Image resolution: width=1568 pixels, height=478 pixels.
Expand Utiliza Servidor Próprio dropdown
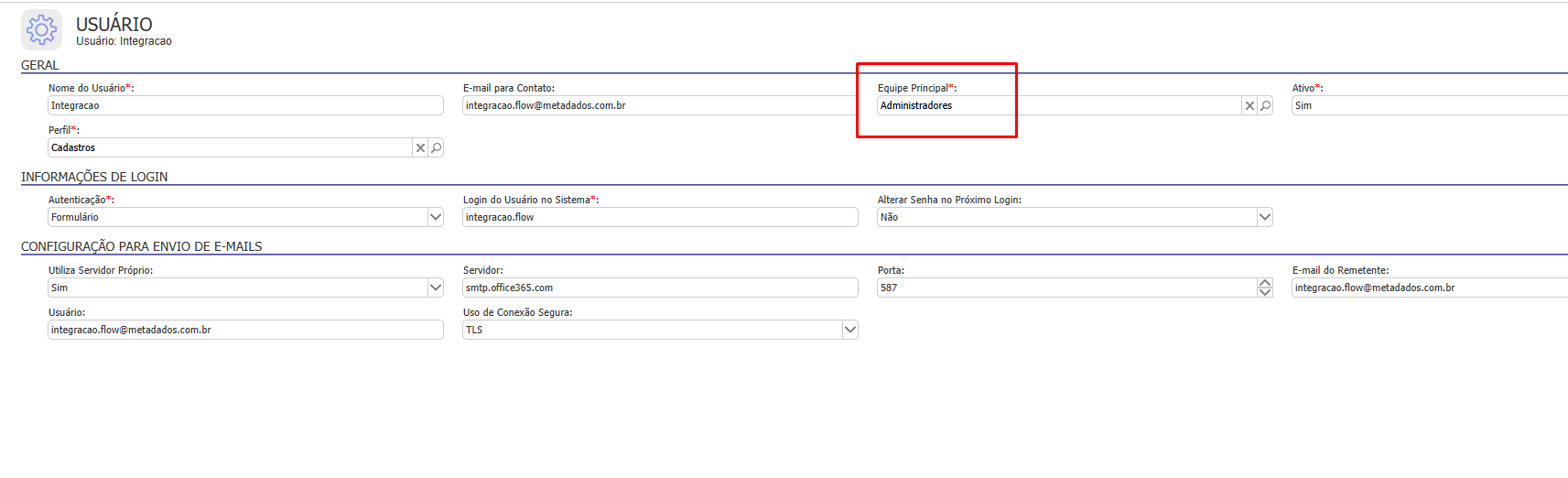pos(436,288)
